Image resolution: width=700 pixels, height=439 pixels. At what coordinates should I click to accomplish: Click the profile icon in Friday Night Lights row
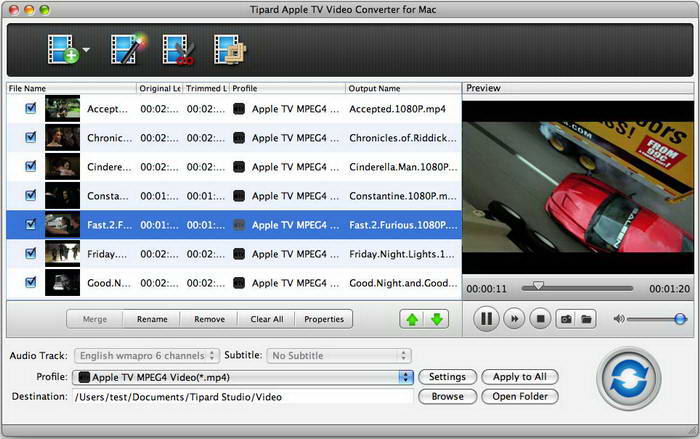point(239,254)
